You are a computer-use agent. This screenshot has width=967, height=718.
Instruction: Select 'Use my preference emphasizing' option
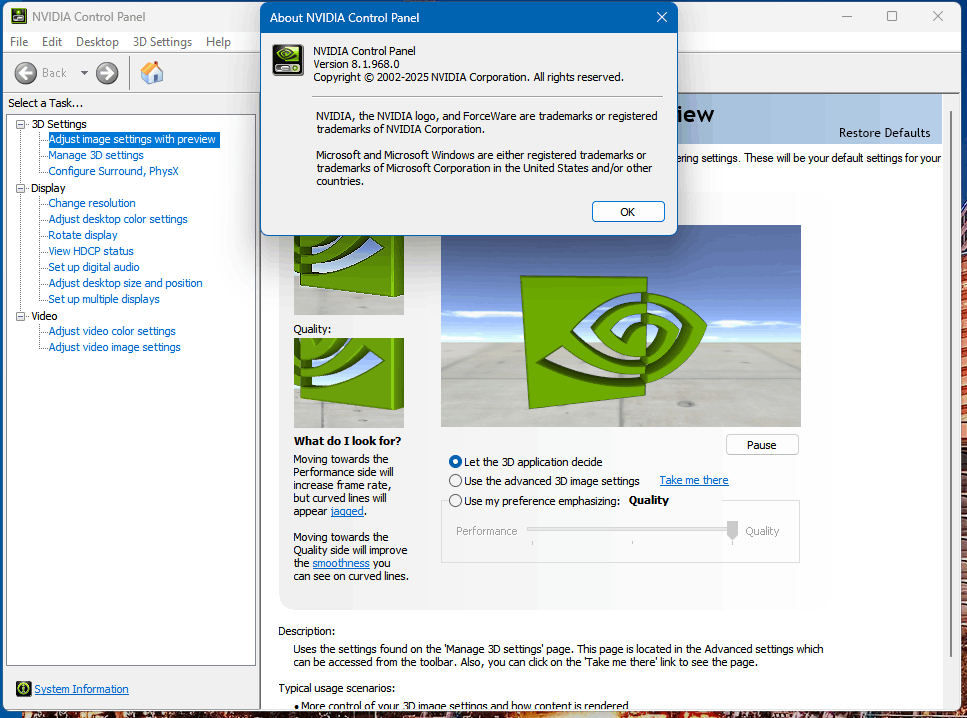[455, 500]
